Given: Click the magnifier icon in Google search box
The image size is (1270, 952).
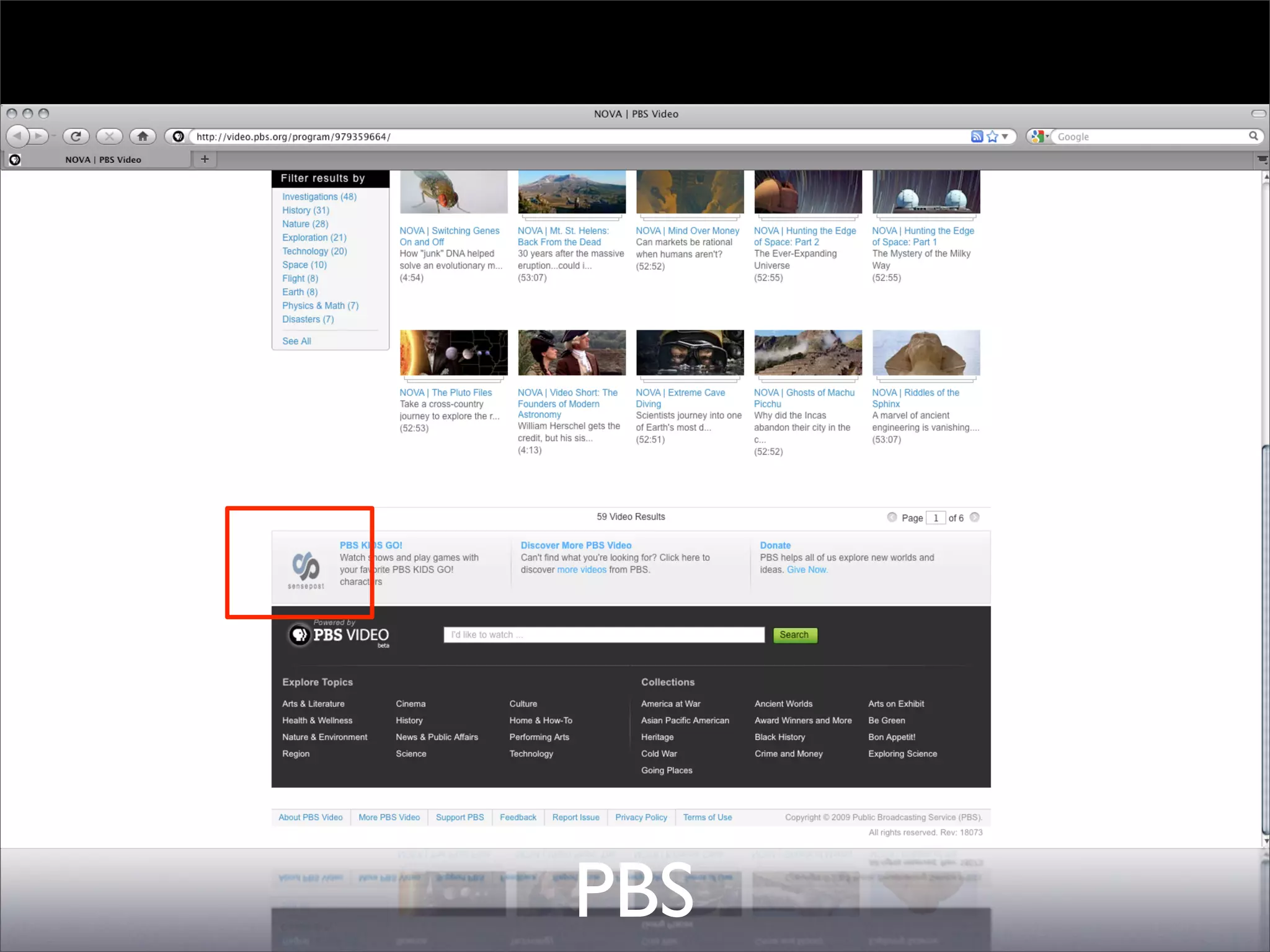Looking at the screenshot, I should (x=1253, y=136).
